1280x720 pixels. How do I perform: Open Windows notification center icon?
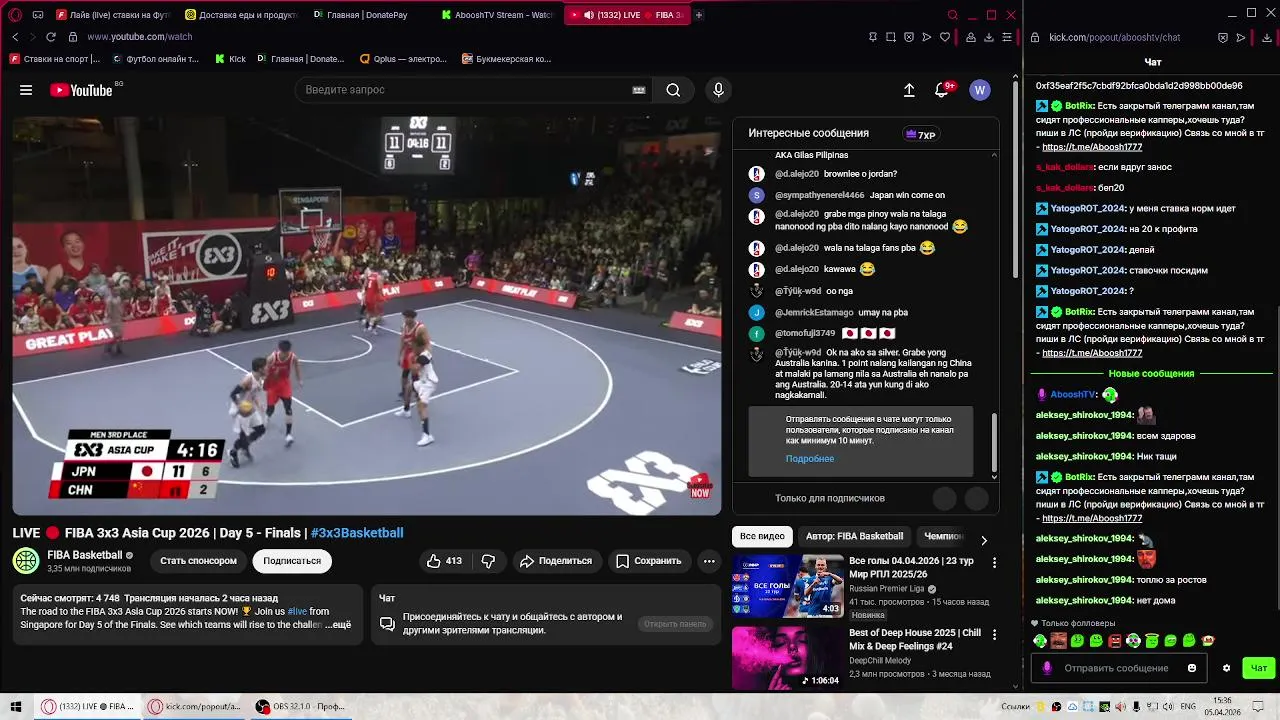pos(1257,707)
